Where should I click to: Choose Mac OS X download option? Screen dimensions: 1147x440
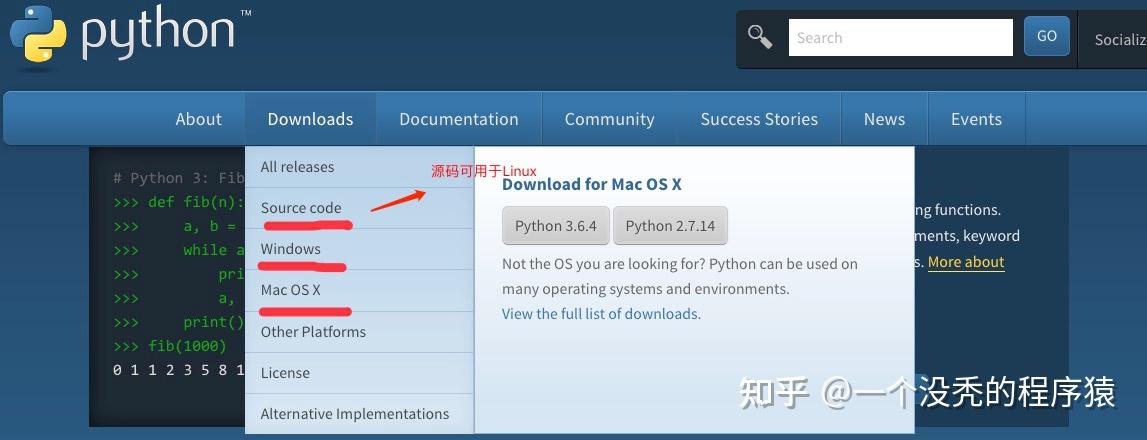pos(290,290)
